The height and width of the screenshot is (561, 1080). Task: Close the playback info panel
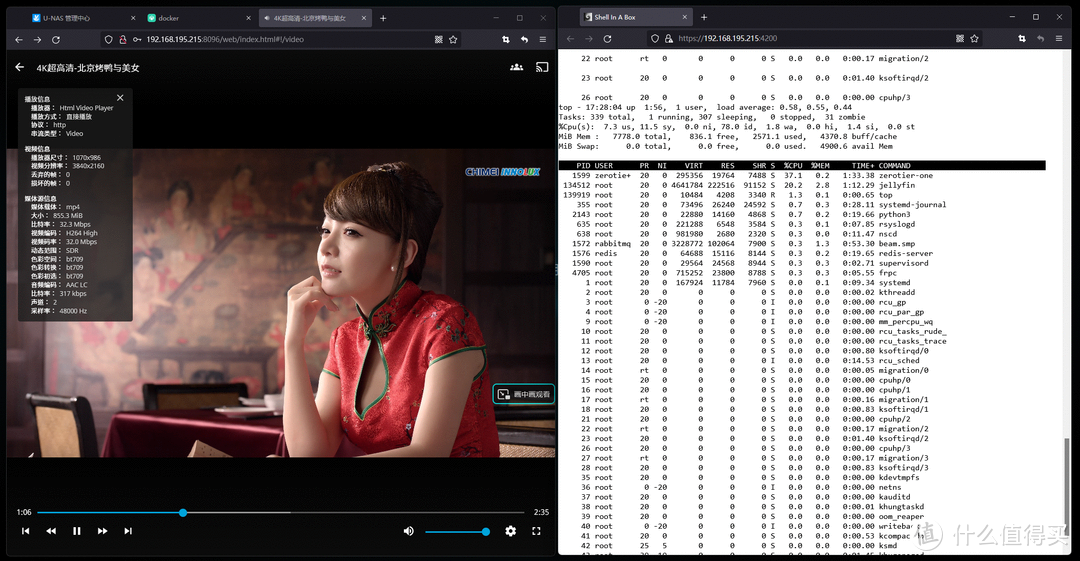120,97
